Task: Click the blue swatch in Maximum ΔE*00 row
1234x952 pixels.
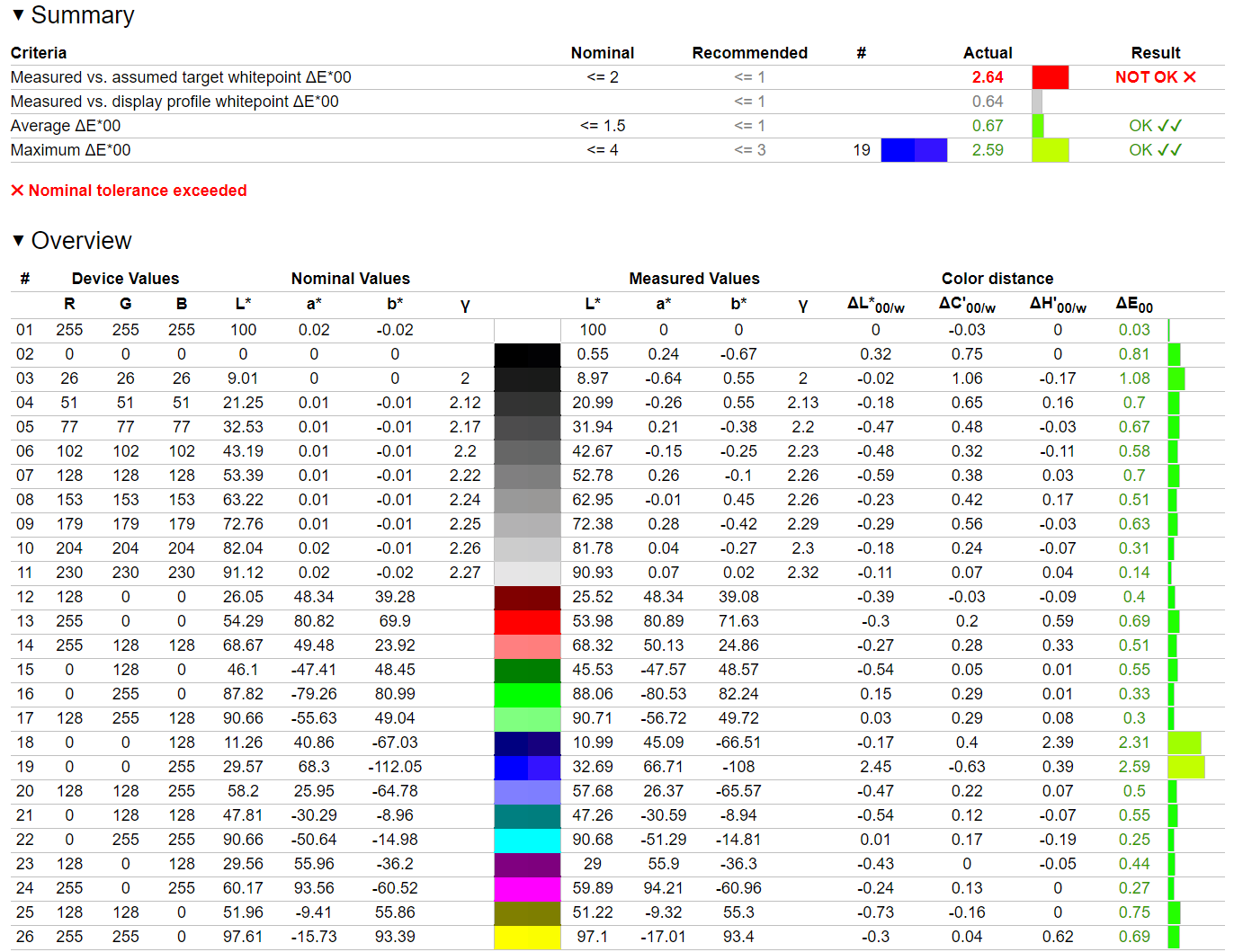Action: coord(914,150)
